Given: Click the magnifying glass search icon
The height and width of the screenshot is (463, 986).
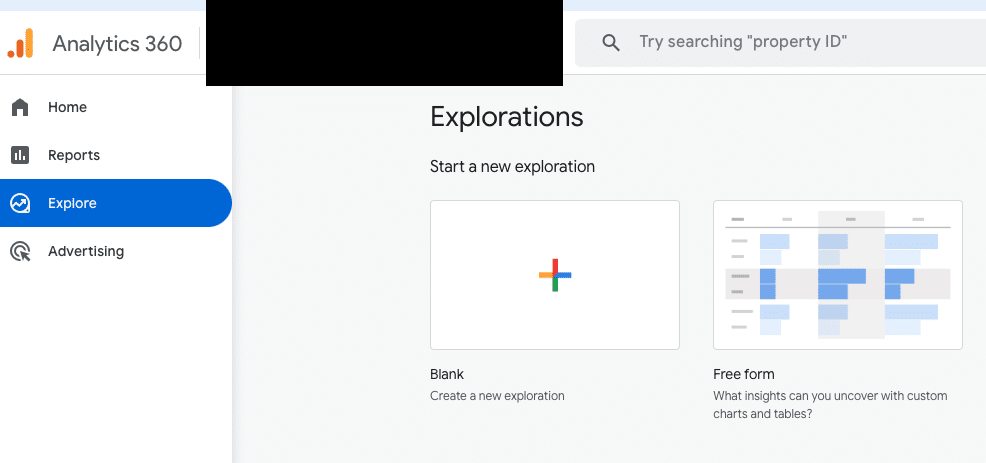Looking at the screenshot, I should (x=610, y=42).
